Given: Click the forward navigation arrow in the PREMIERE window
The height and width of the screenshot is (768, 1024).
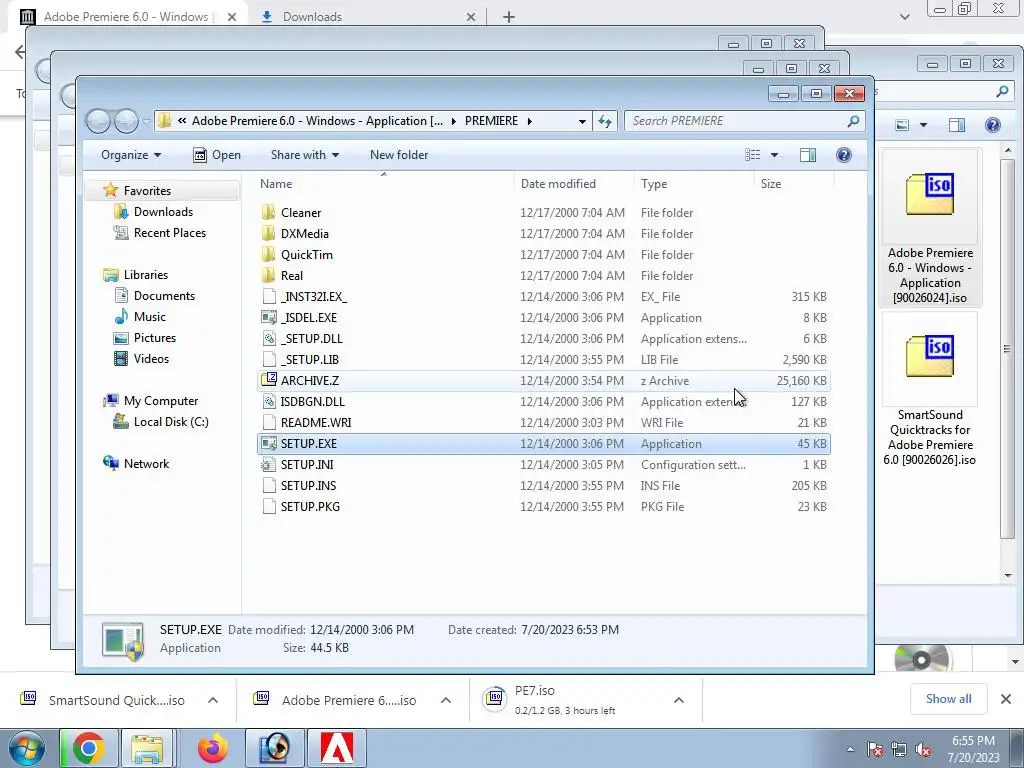Looking at the screenshot, I should pos(125,121).
